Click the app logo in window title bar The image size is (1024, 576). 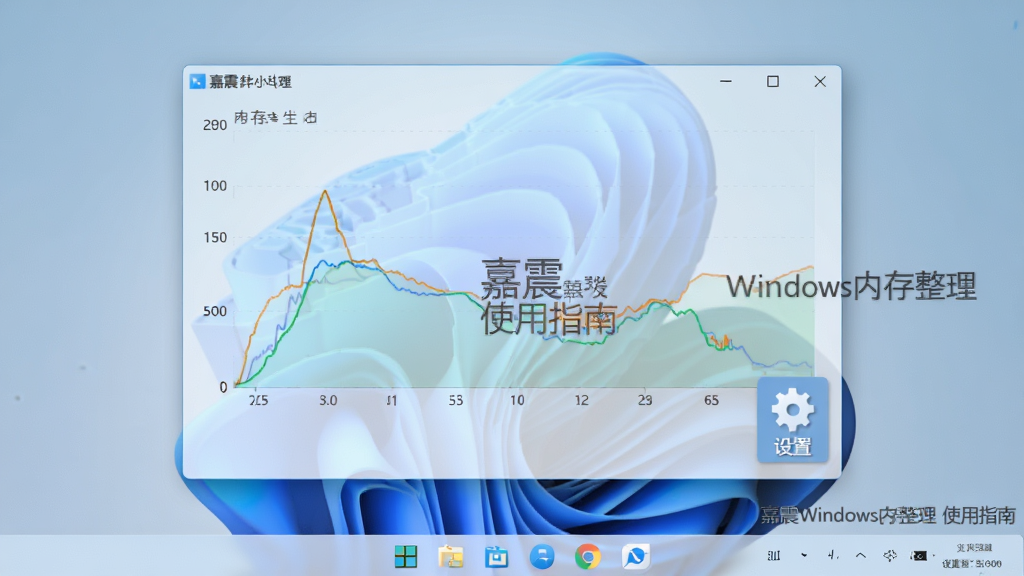(197, 82)
